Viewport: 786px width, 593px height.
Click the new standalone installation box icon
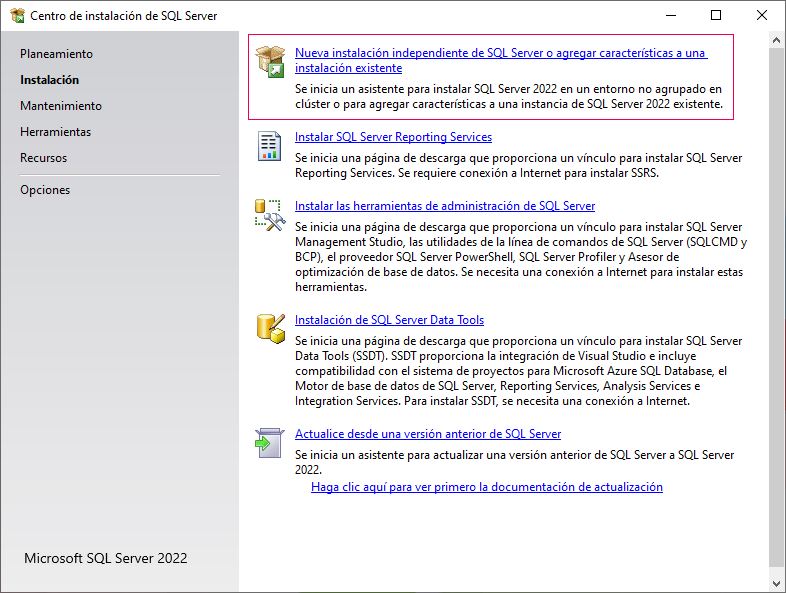point(270,61)
